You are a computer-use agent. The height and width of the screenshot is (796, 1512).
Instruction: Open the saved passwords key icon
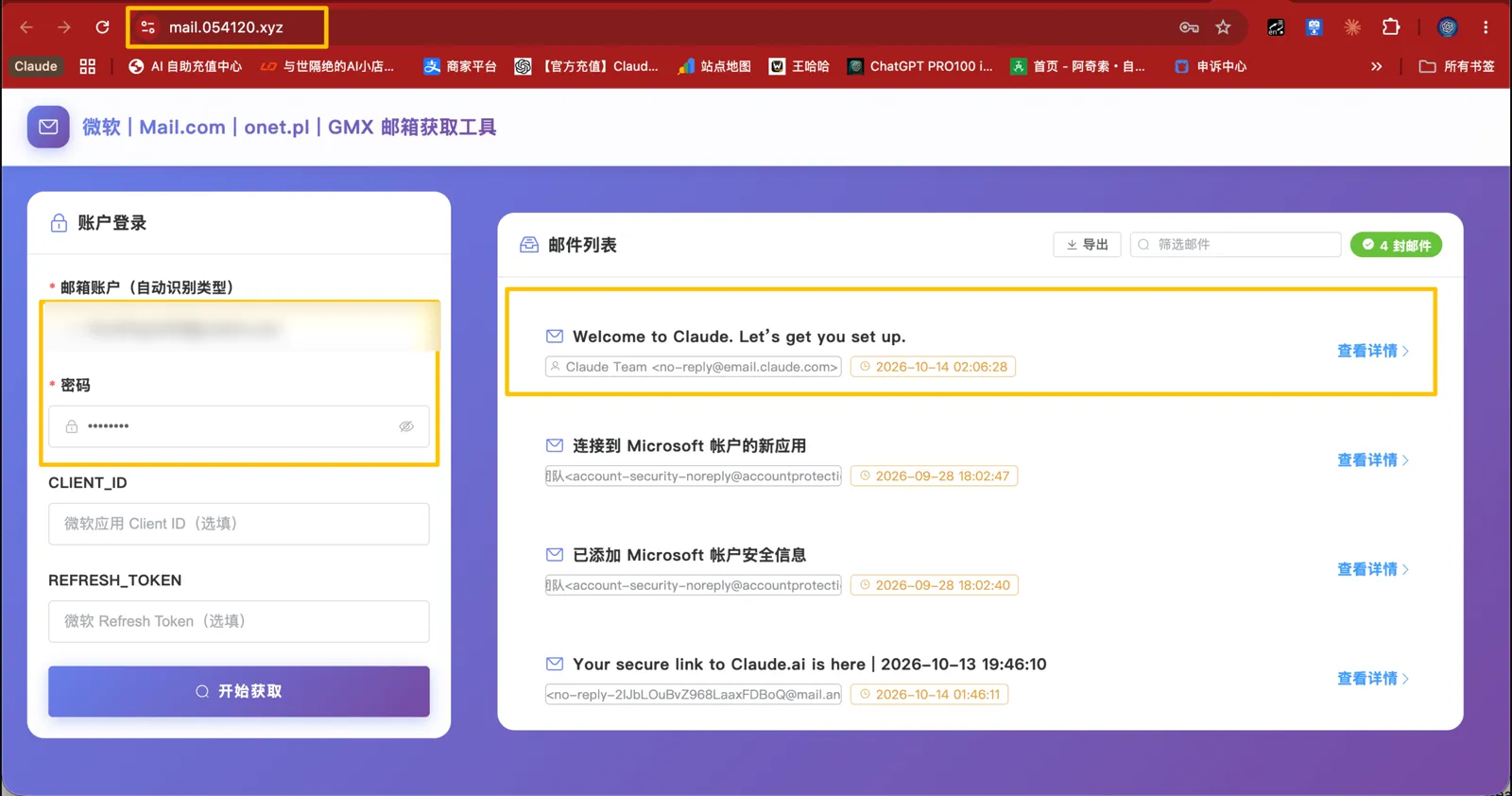pyautogui.click(x=1189, y=27)
